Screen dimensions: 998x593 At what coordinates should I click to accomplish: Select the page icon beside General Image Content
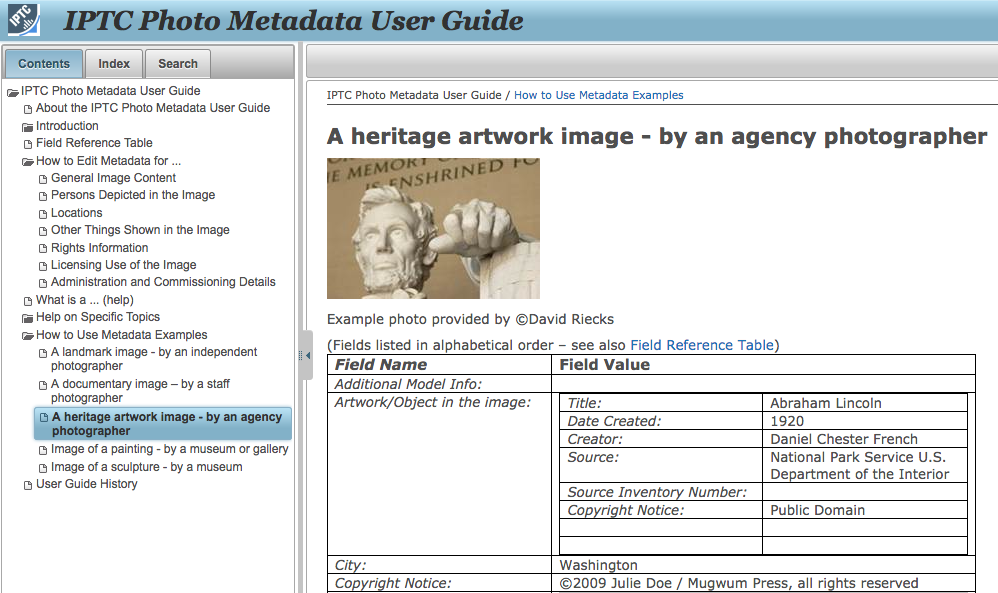tap(42, 178)
